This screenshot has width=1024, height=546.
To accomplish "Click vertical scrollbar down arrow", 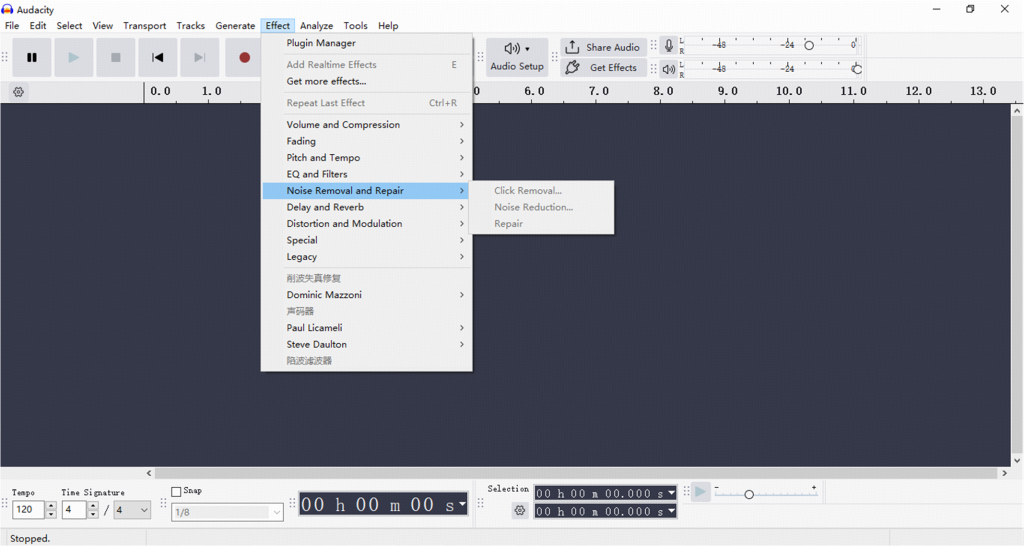I will (x=1017, y=460).
